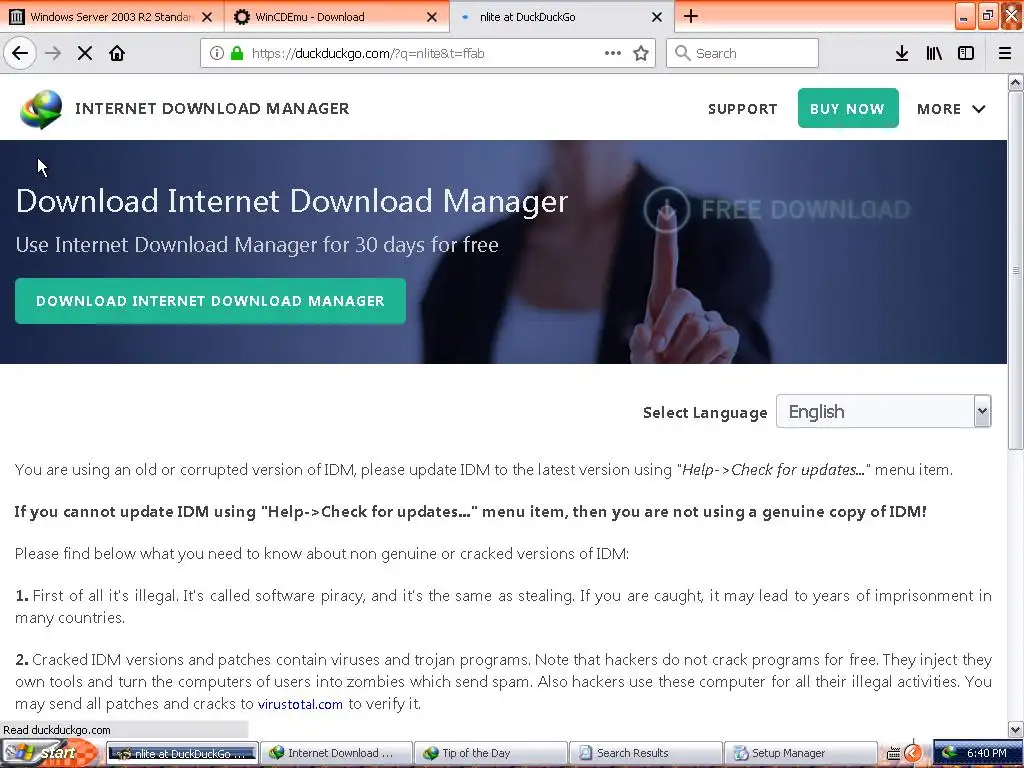Switch to Windows Server 2003 R2 tab
1024x768 pixels.
(111, 17)
